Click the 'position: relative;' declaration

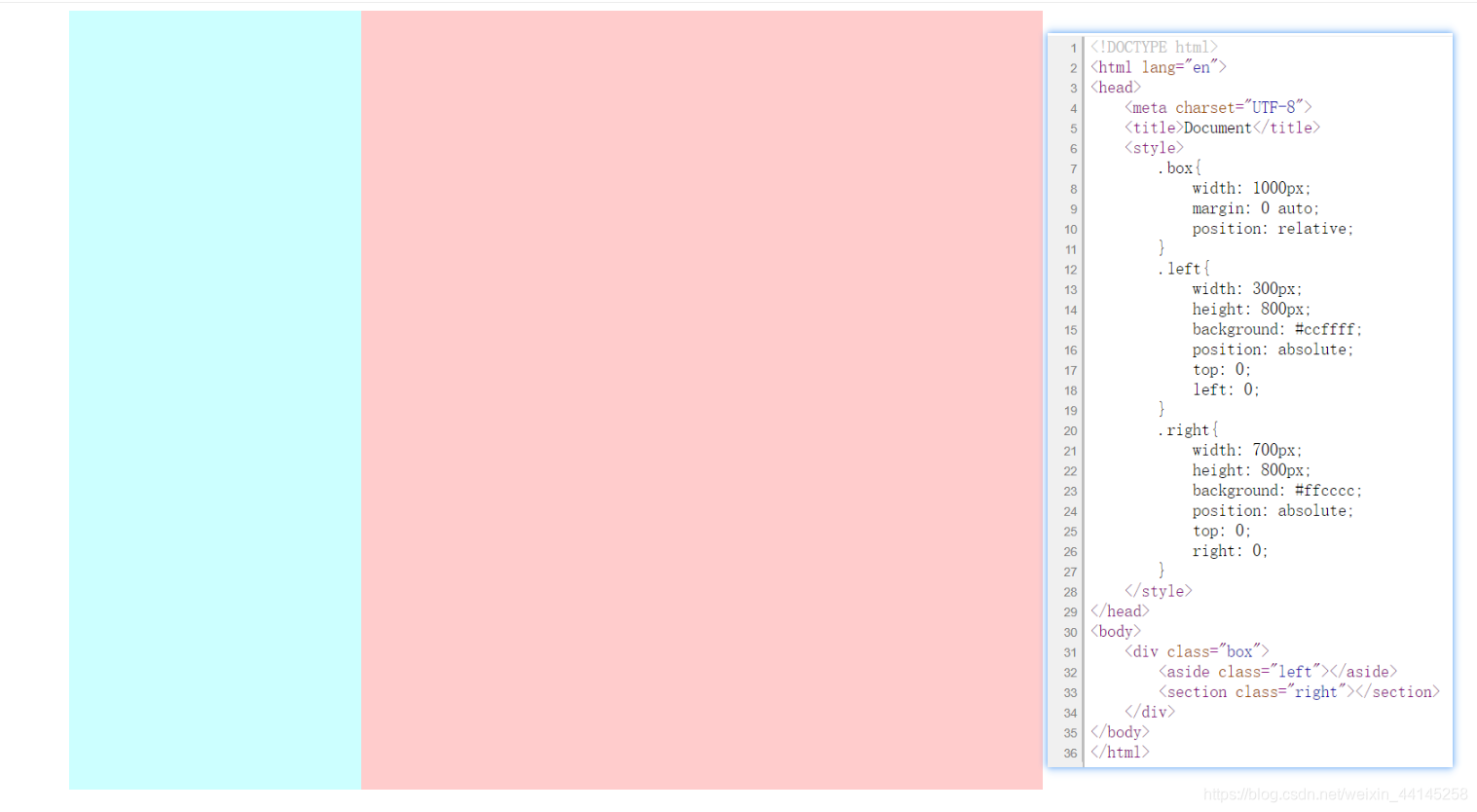coord(1273,229)
